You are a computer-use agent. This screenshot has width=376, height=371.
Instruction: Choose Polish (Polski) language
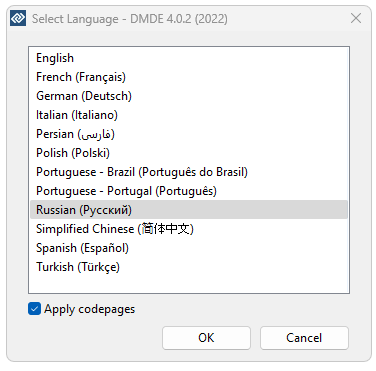pyautogui.click(x=189, y=153)
